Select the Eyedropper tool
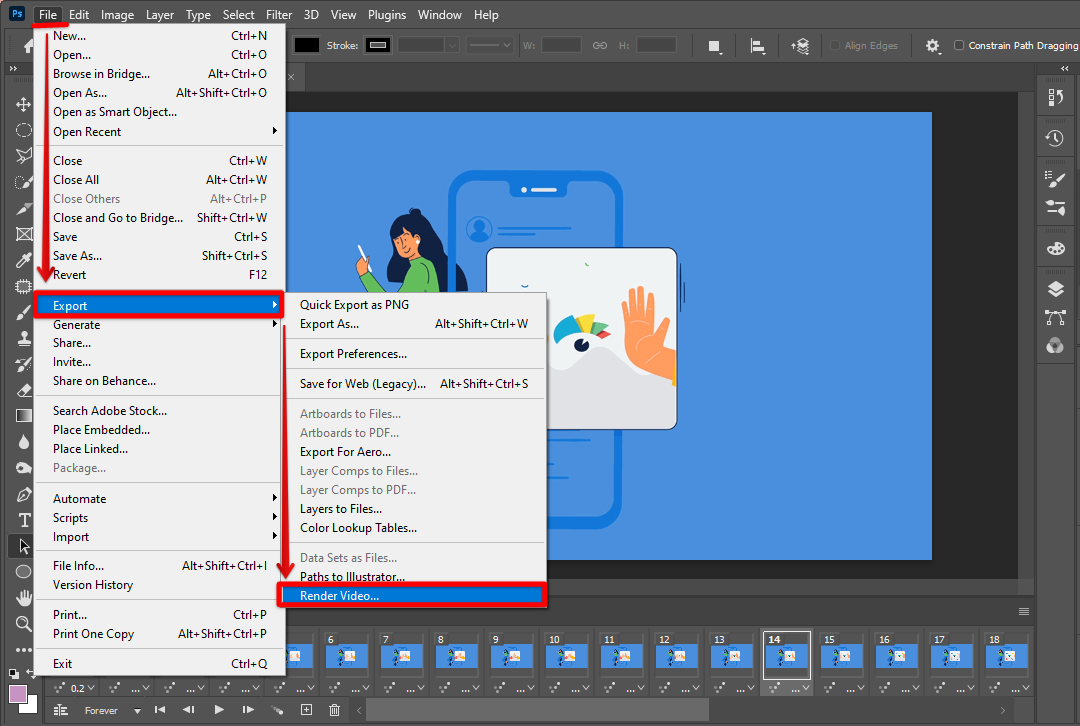The image size is (1080, 726). coord(24,261)
